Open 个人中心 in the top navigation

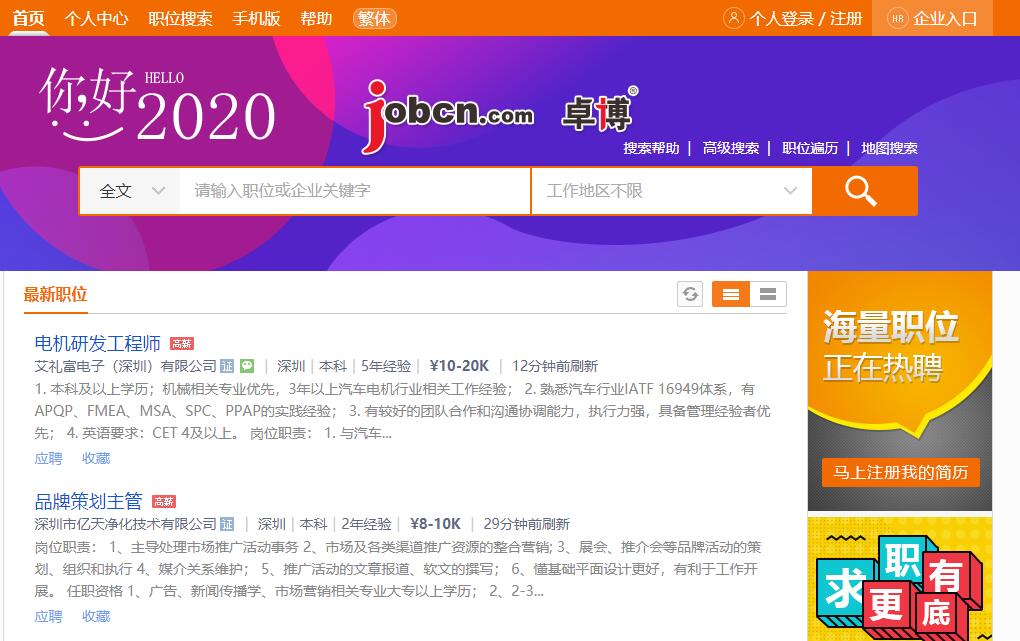coord(96,18)
